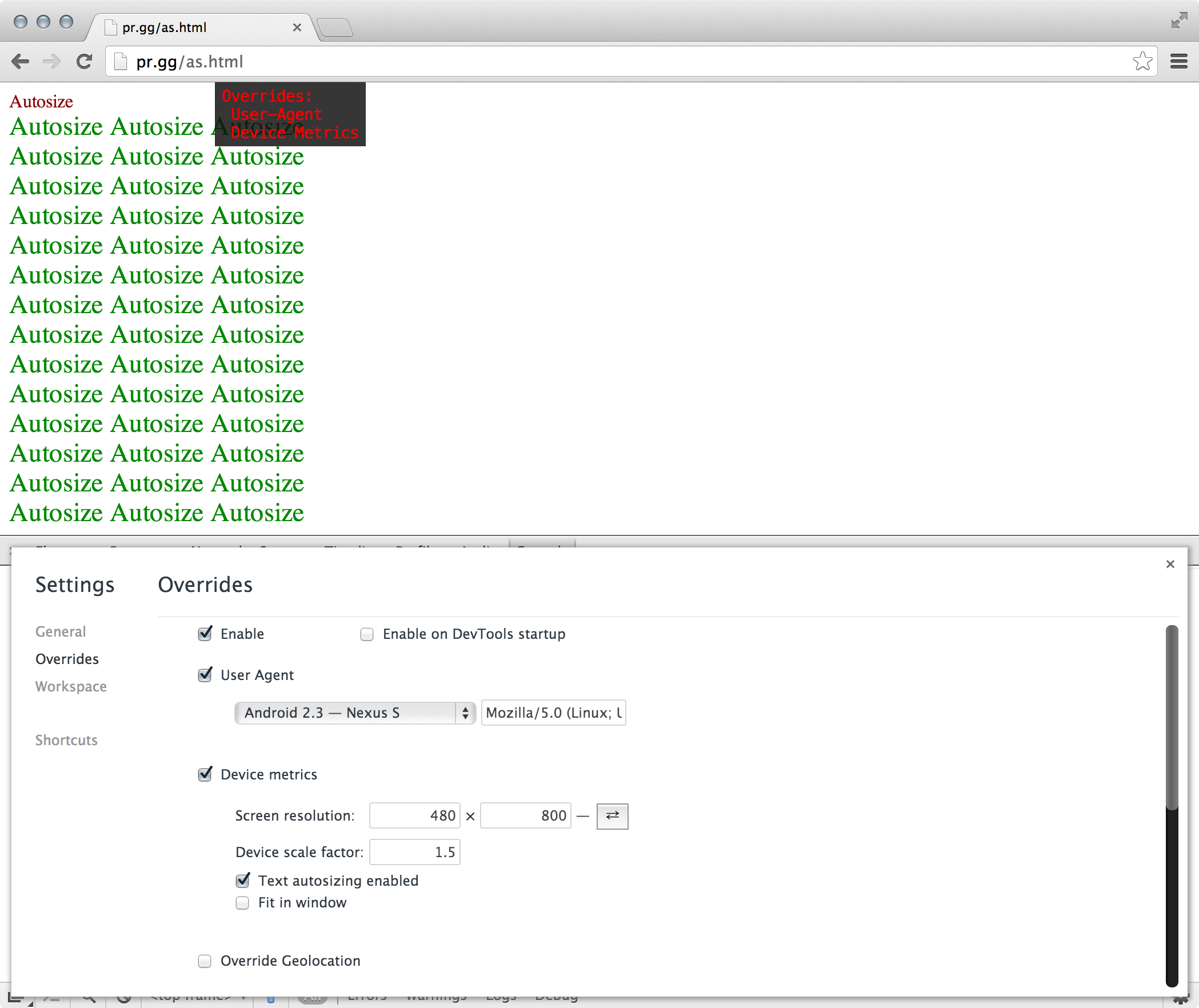Open the Android 2.3 Nexus S dropdown

pos(354,713)
